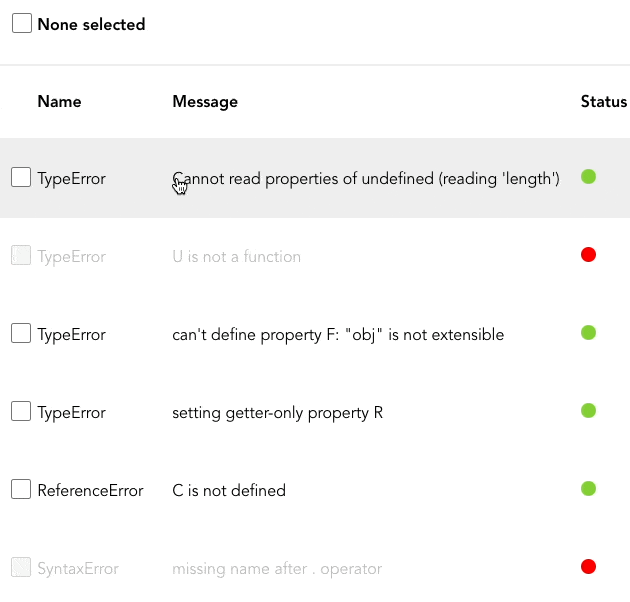
Task: Click the 'None selected' label text
Action: tap(91, 24)
